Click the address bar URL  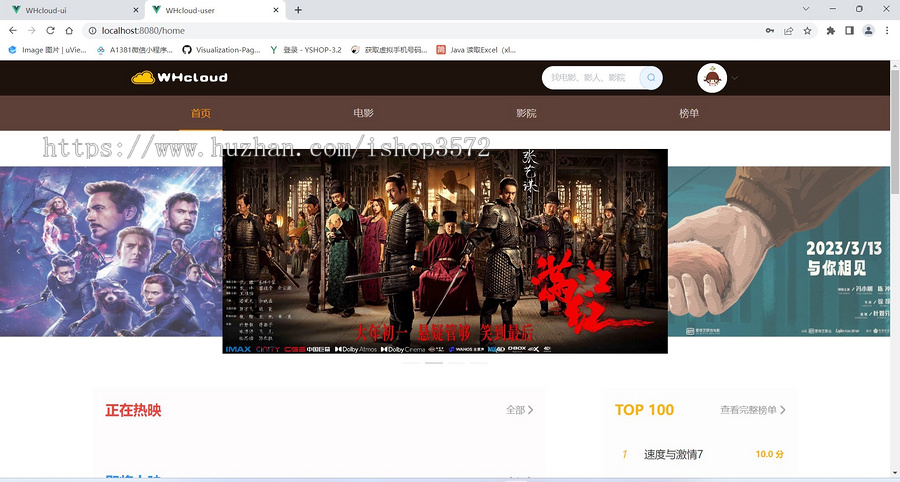click(143, 30)
